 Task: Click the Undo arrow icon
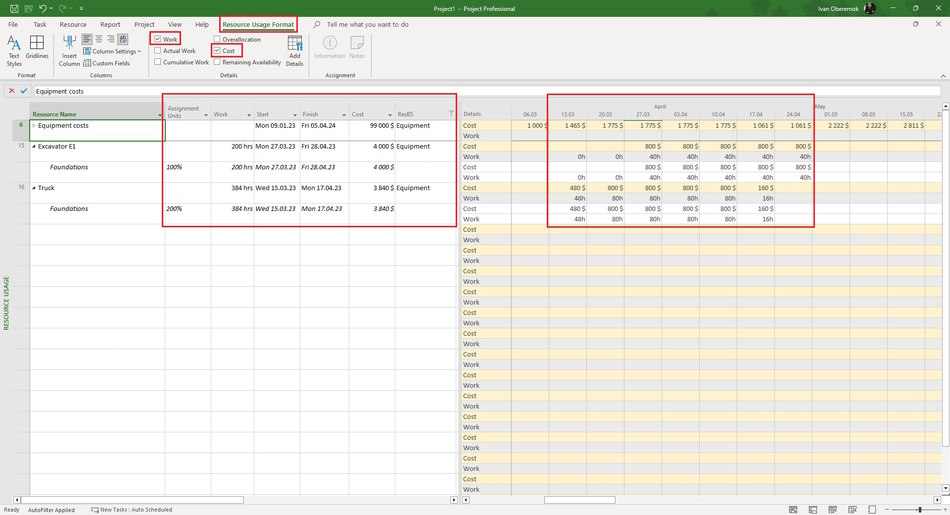click(42, 8)
